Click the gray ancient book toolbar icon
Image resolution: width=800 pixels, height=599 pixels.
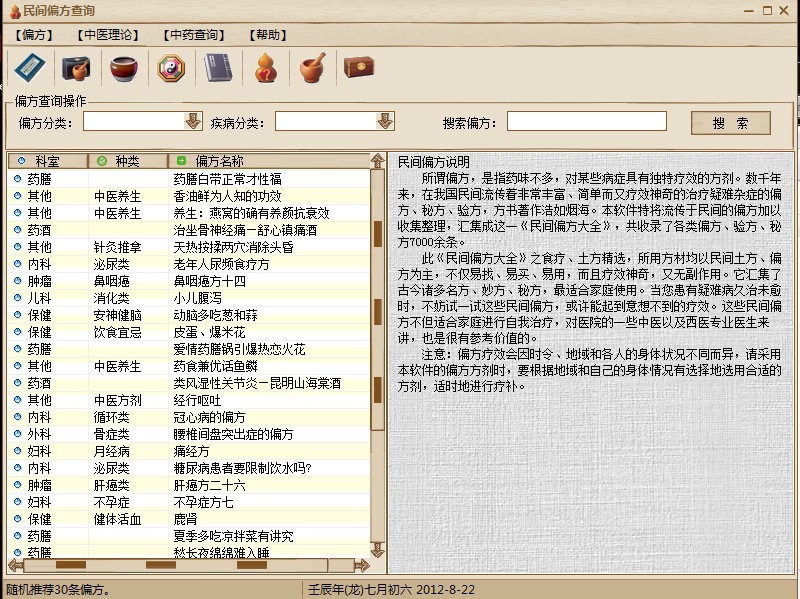[x=217, y=68]
